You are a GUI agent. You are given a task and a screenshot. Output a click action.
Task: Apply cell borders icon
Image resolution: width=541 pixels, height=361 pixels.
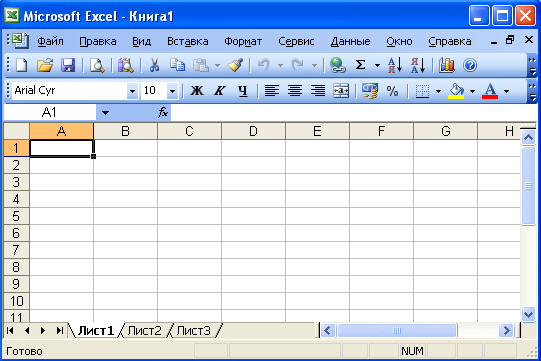422,91
